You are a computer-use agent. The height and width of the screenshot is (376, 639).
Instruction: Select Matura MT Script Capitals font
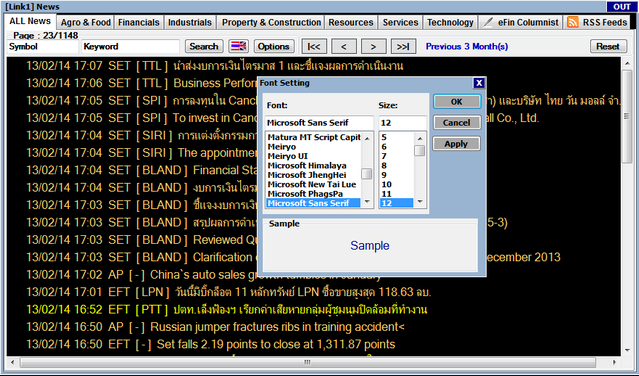click(313, 137)
